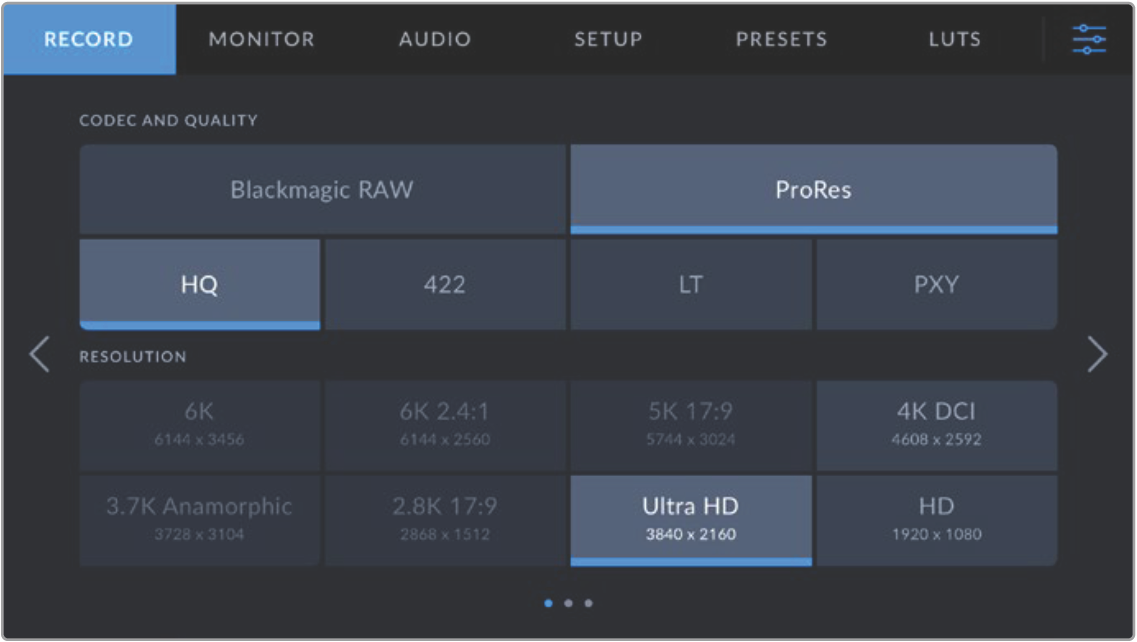Open the sliders settings icon
1137x642 pixels.
pos(1088,40)
